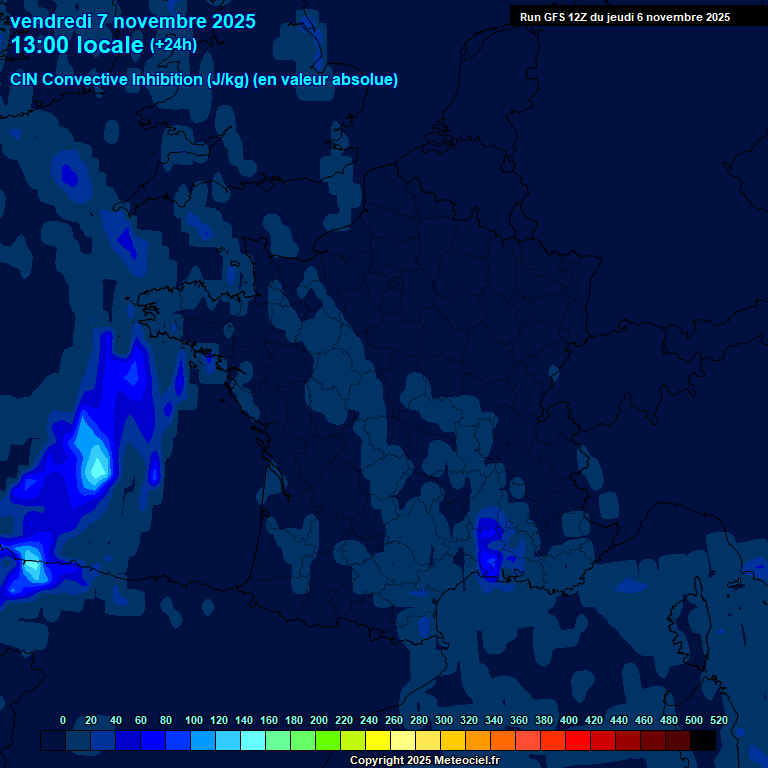Click the brightest CIN peak over the Atlantic
The image size is (768, 768).
point(96,462)
